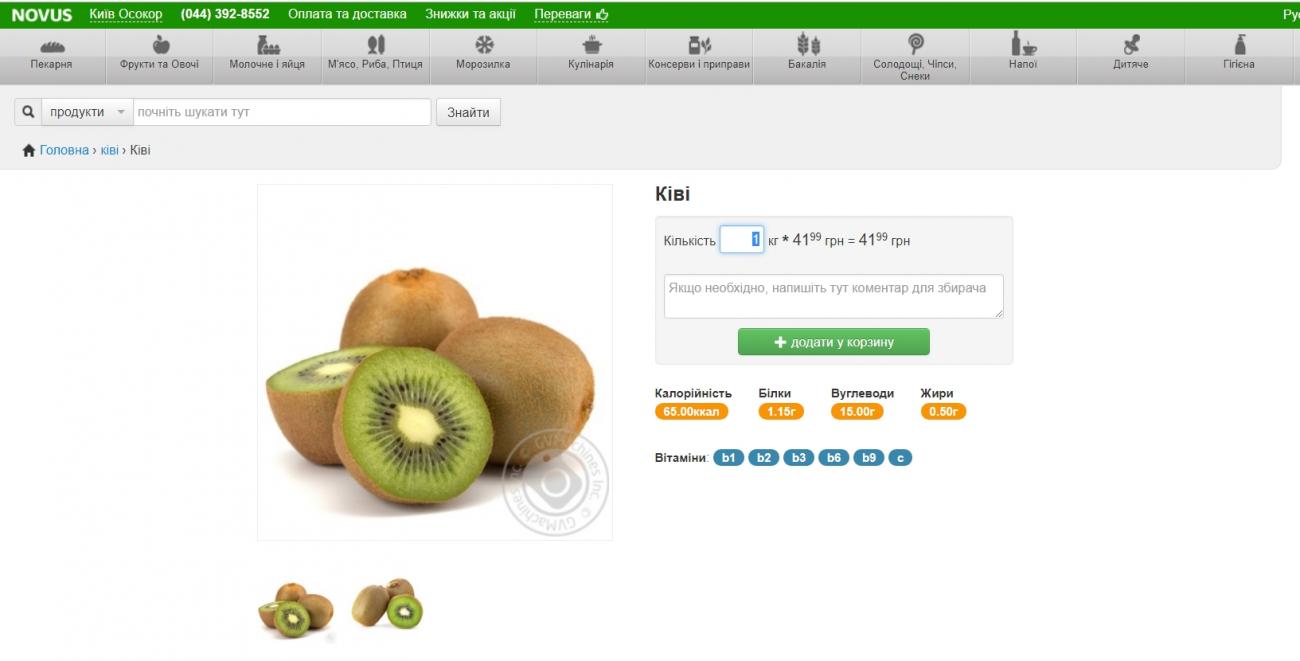Click the Кількість quantity field

[x=742, y=240]
